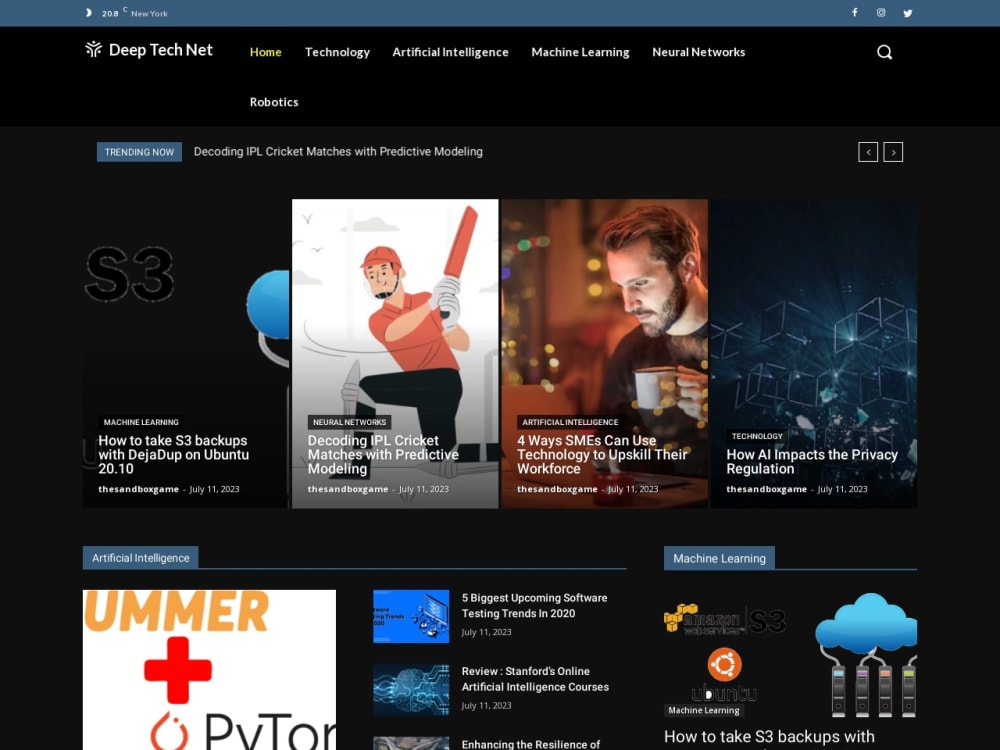Viewport: 1000px width, 750px height.
Task: Go to Home menu item
Action: pos(265,52)
